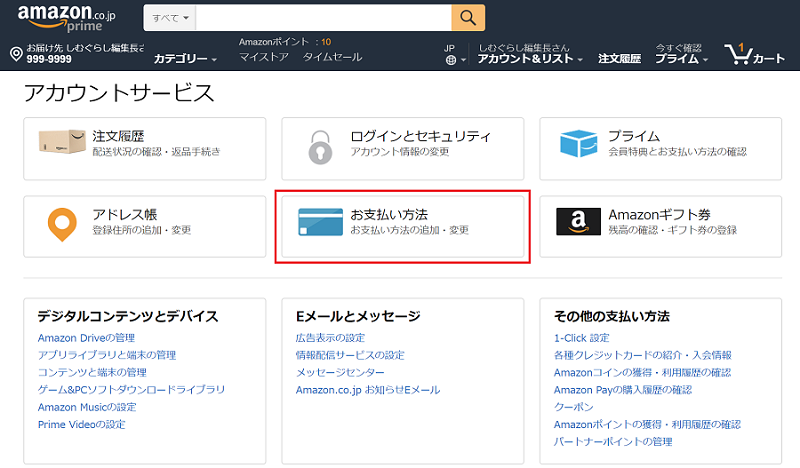
Task: Click the blue Prime box icon
Action: (x=578, y=143)
